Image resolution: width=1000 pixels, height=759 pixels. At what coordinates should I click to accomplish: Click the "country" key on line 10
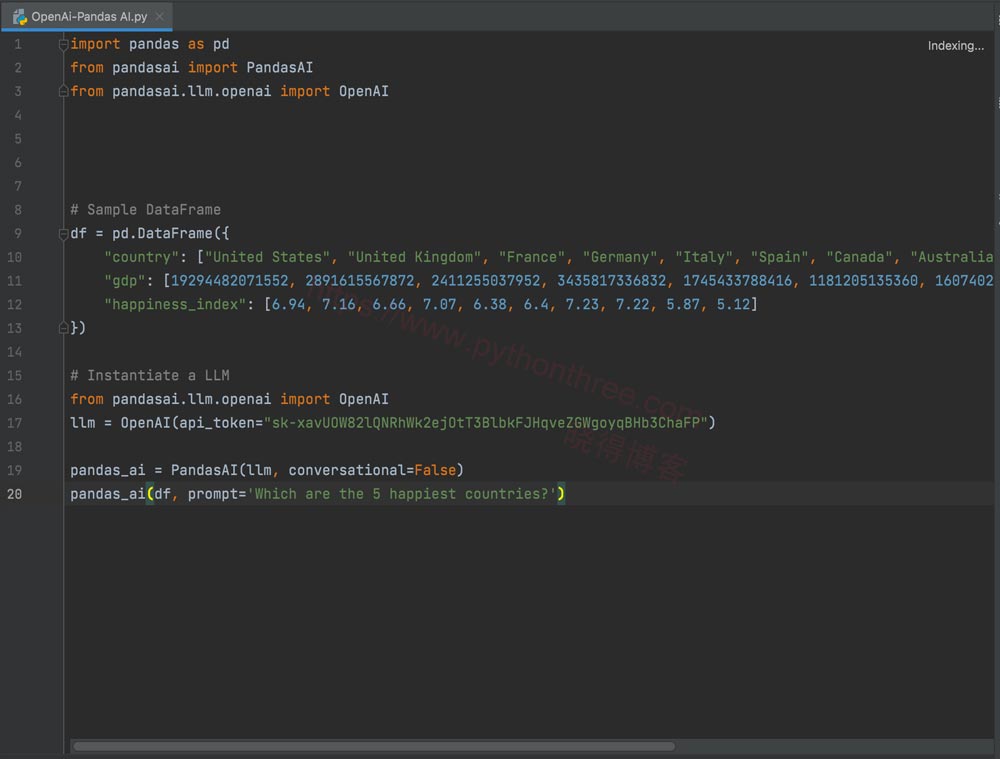142,257
